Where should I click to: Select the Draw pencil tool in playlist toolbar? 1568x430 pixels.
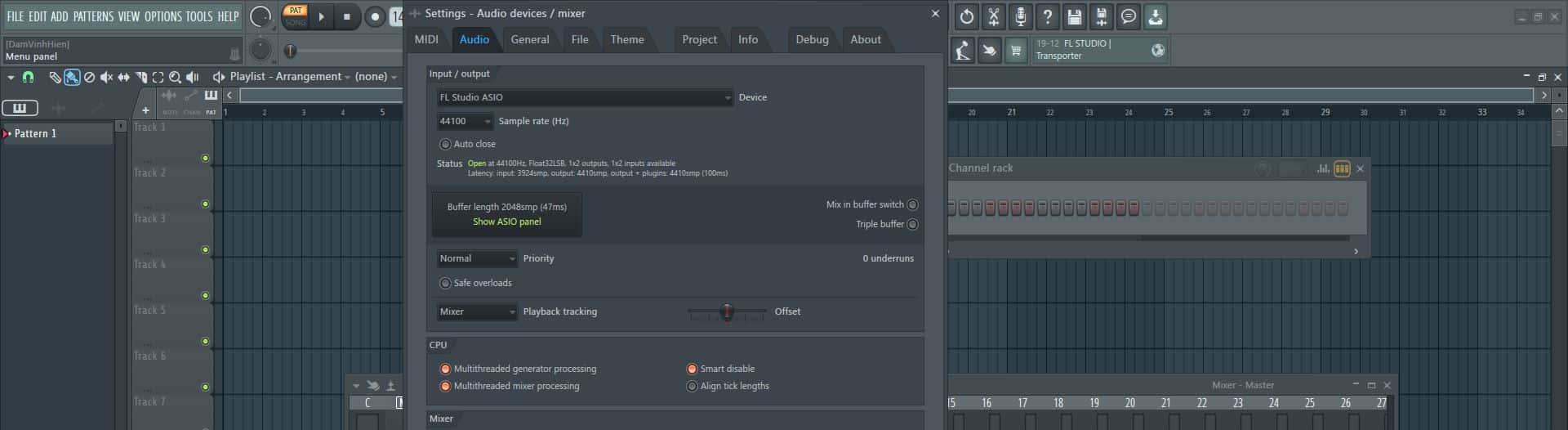click(x=55, y=77)
